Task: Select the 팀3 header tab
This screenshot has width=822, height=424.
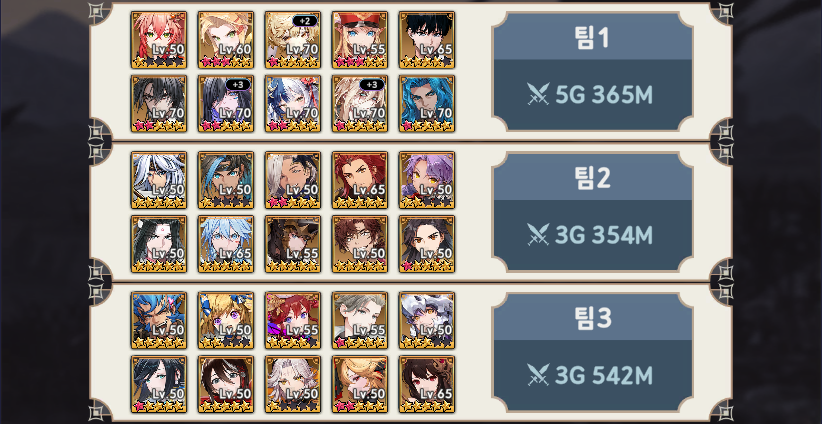Action: 592,318
